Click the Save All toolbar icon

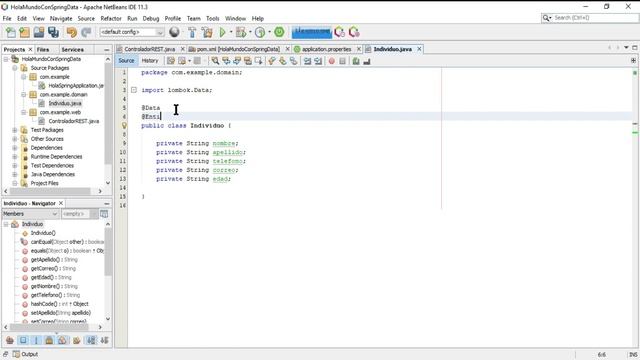click(x=53, y=32)
